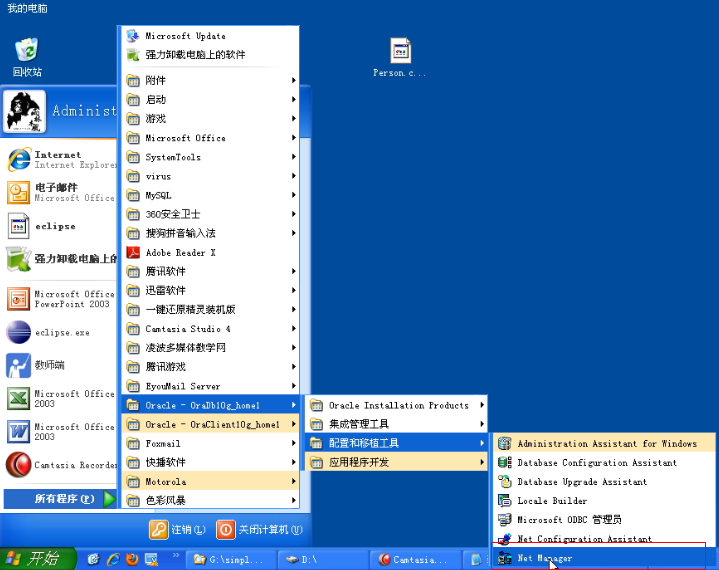Open the Microsoft Office e-mail shortcut
The image size is (719, 570).
tap(60, 193)
